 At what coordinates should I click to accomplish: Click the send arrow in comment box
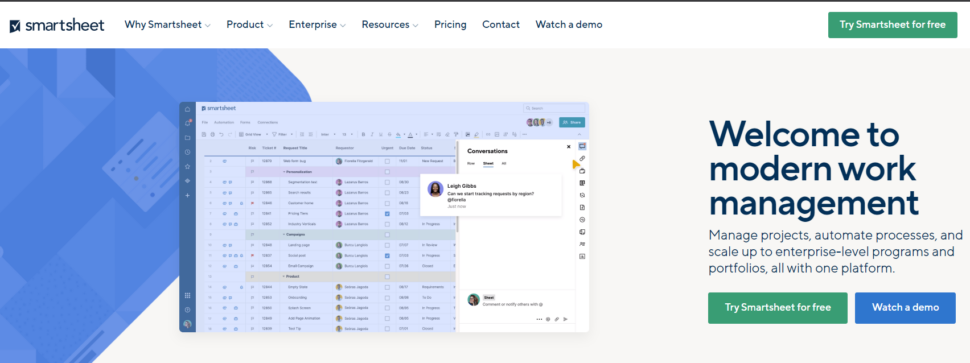pos(565,319)
